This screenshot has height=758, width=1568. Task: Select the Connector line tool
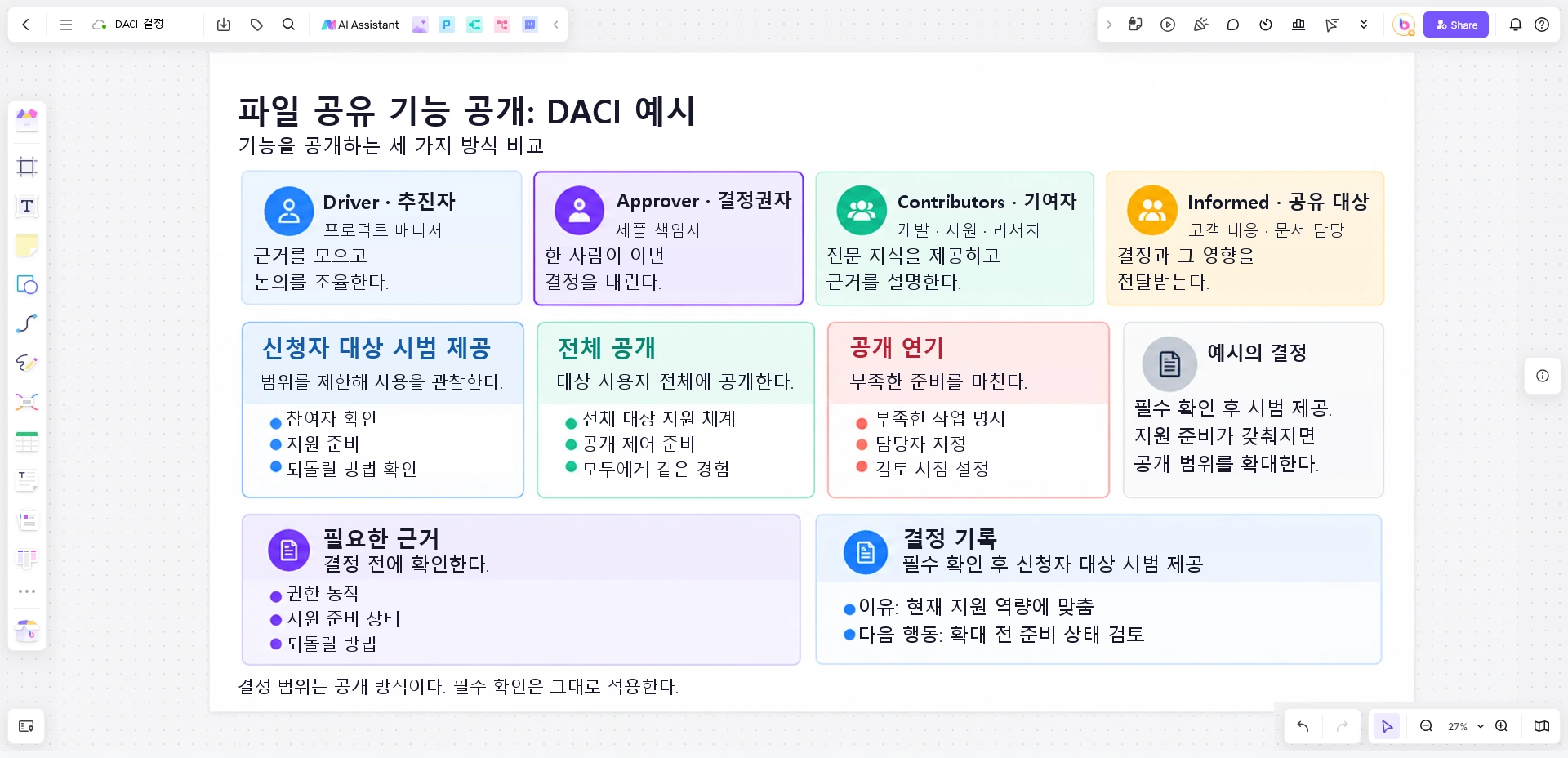click(27, 323)
